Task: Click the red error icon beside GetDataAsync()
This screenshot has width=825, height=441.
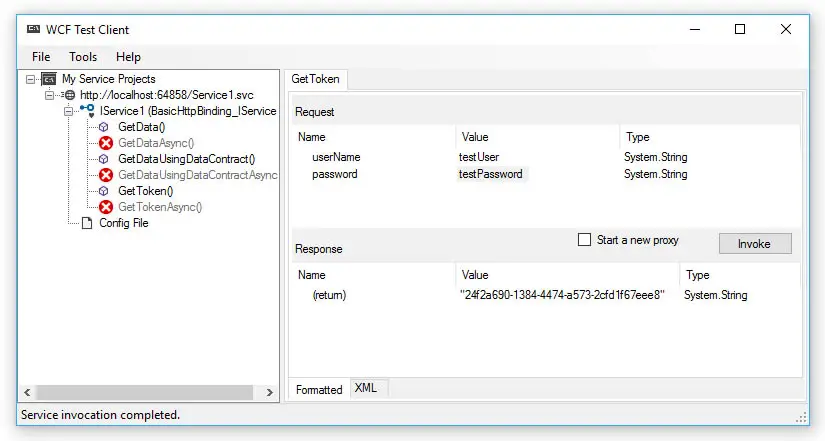Action: [x=106, y=143]
